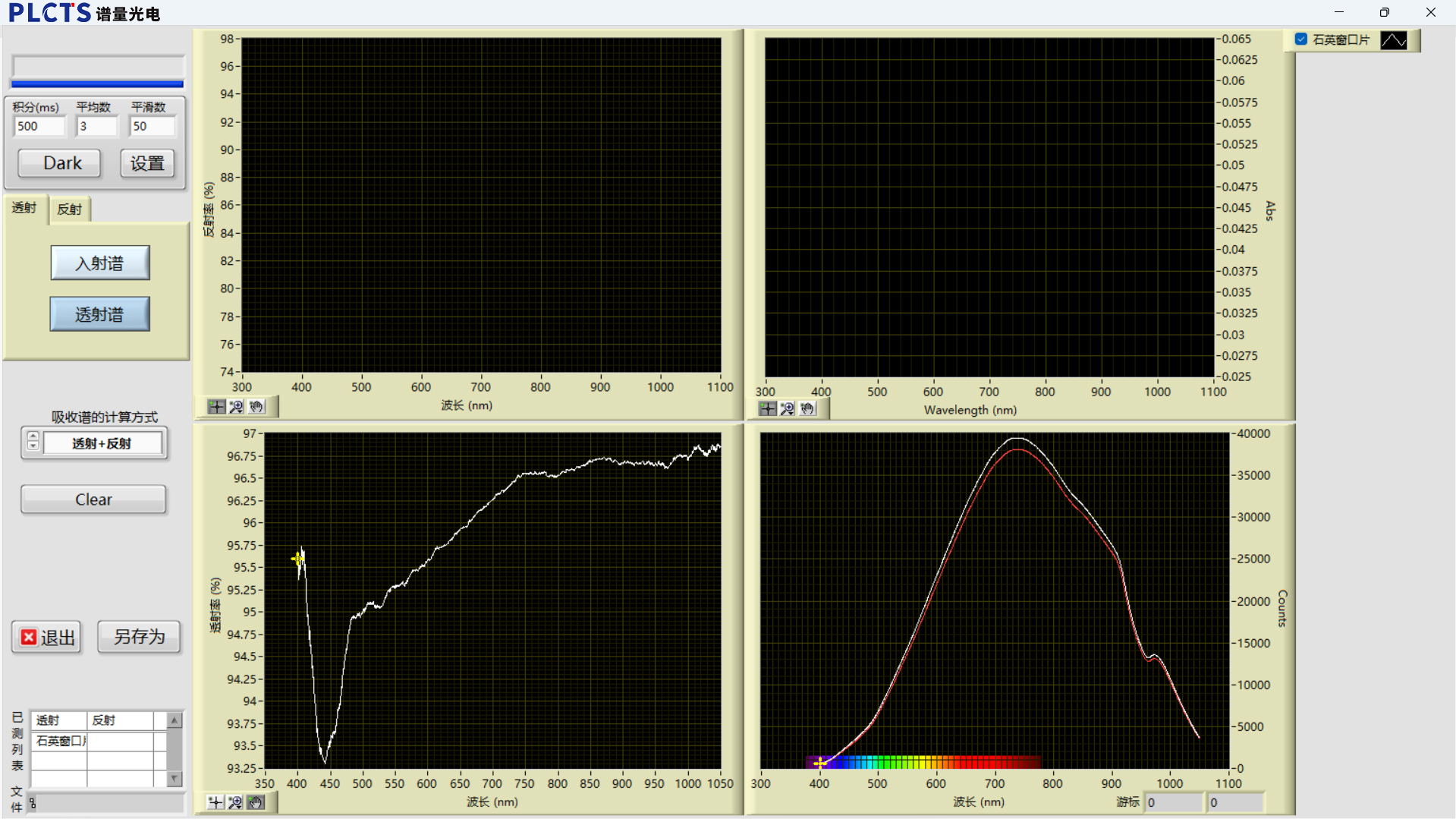Click the 积分(ms) input field showing 500
The height and width of the screenshot is (819, 1456).
coord(39,127)
